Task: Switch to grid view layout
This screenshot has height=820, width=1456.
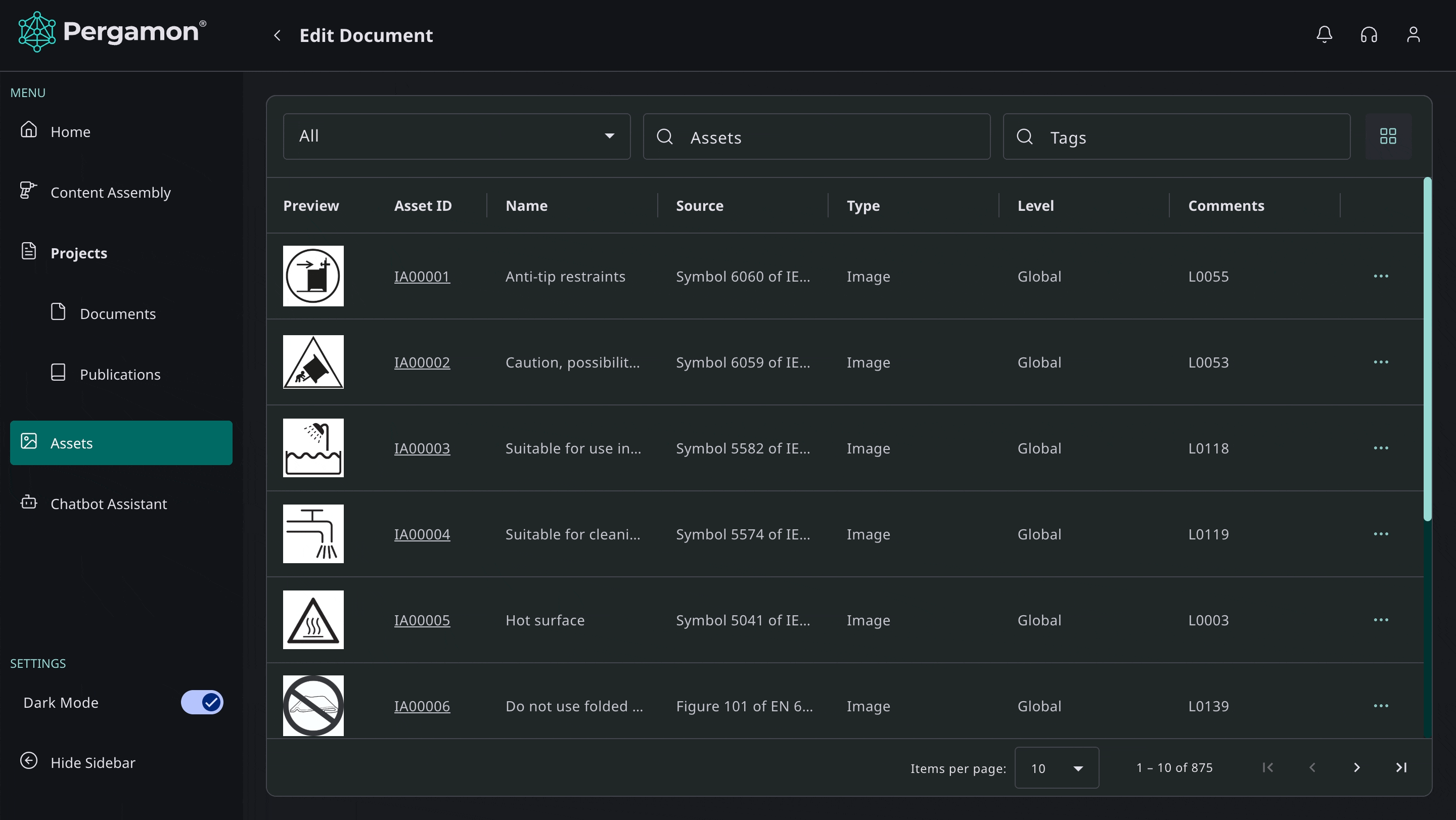Action: click(1388, 136)
